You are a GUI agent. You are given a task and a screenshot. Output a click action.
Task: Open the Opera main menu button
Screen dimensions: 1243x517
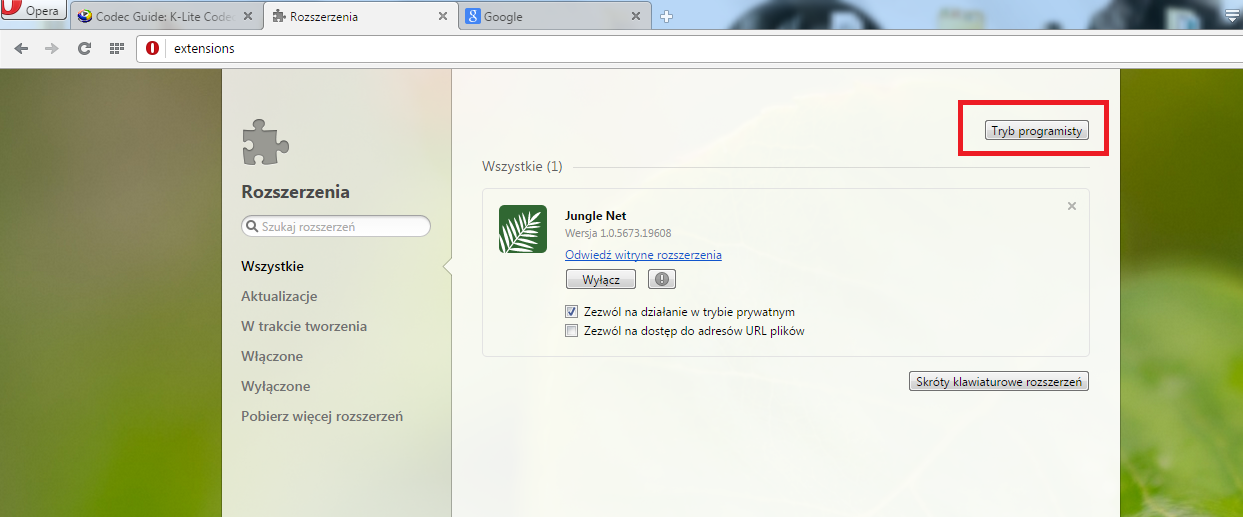click(x=33, y=11)
